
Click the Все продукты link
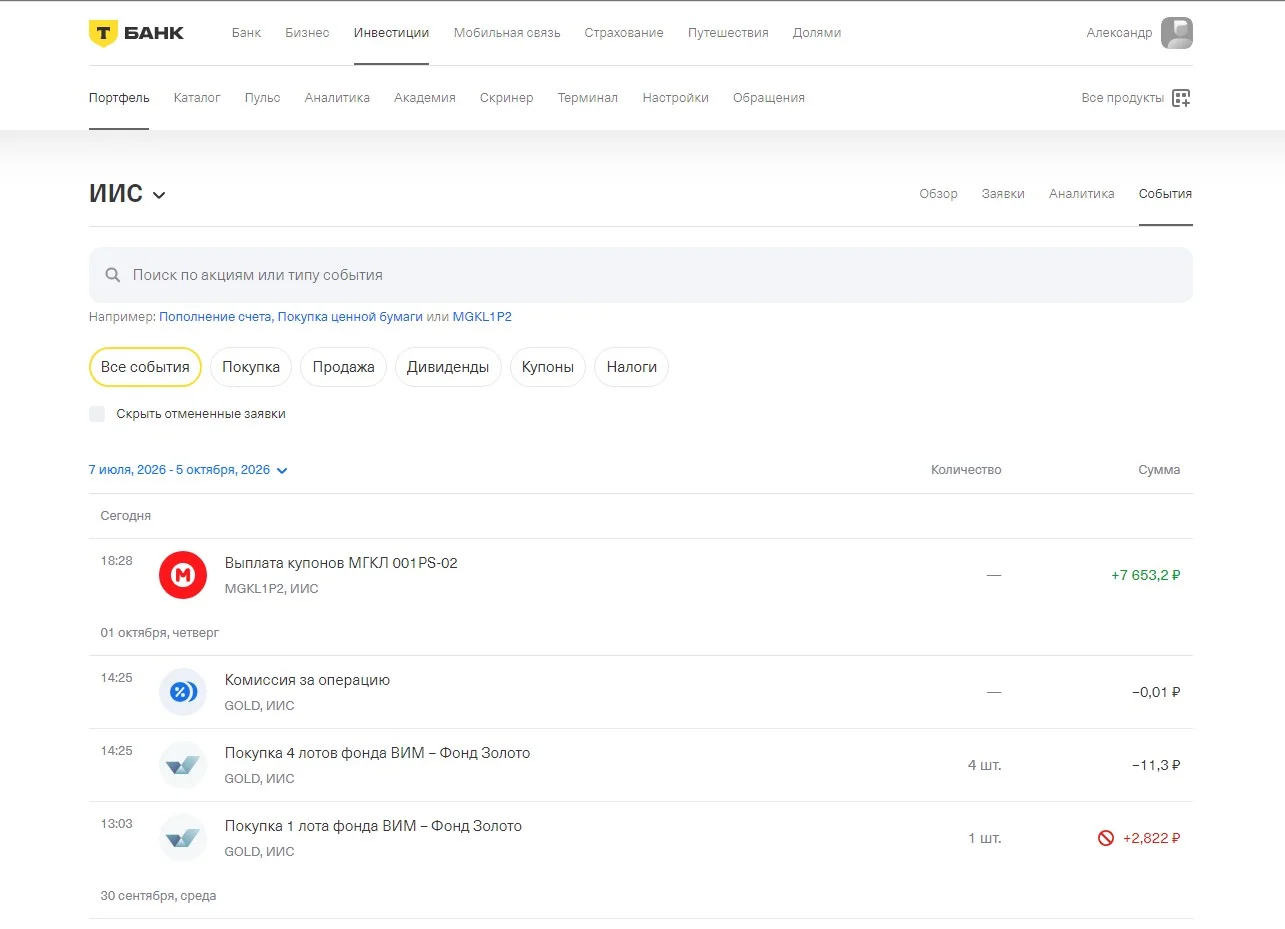pyautogui.click(x=1123, y=98)
